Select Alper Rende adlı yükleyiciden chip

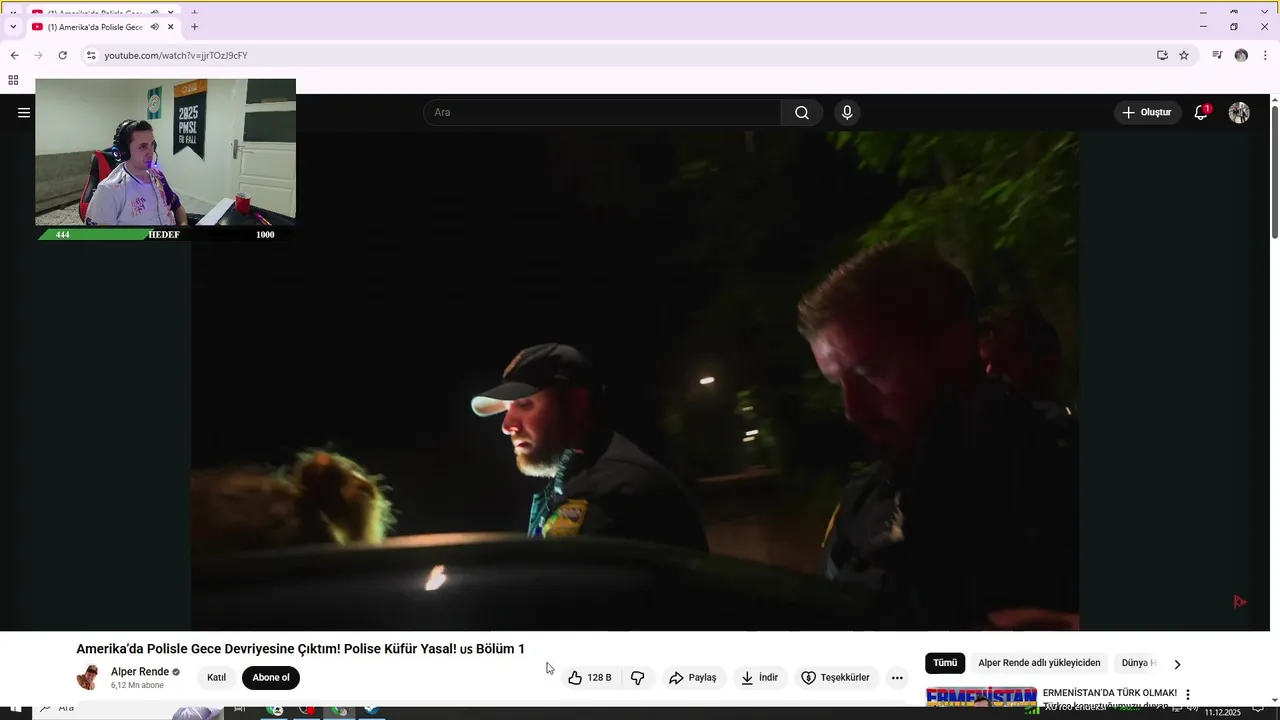click(1039, 663)
